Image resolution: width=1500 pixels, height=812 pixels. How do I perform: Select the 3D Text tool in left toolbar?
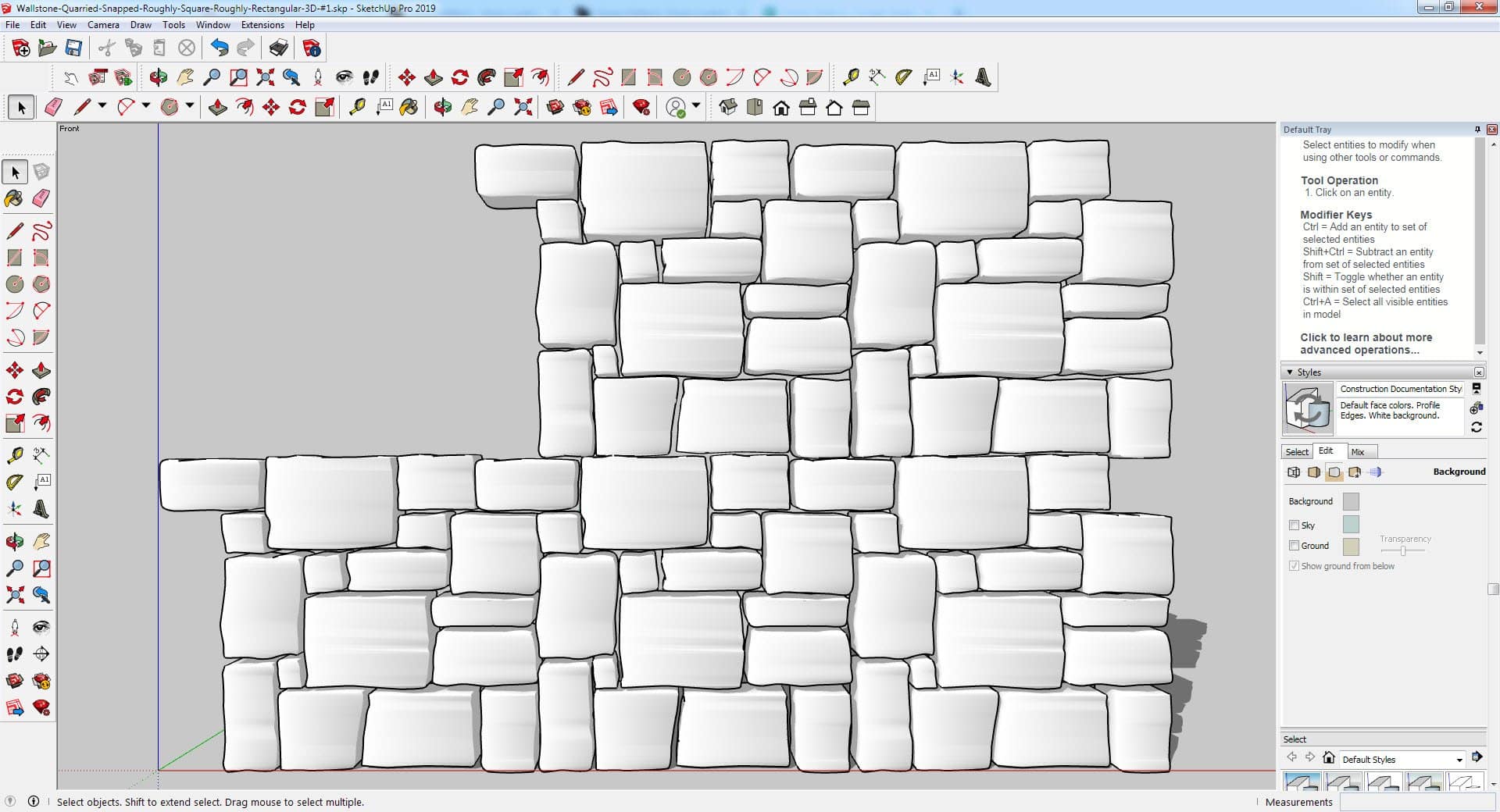pyautogui.click(x=41, y=510)
